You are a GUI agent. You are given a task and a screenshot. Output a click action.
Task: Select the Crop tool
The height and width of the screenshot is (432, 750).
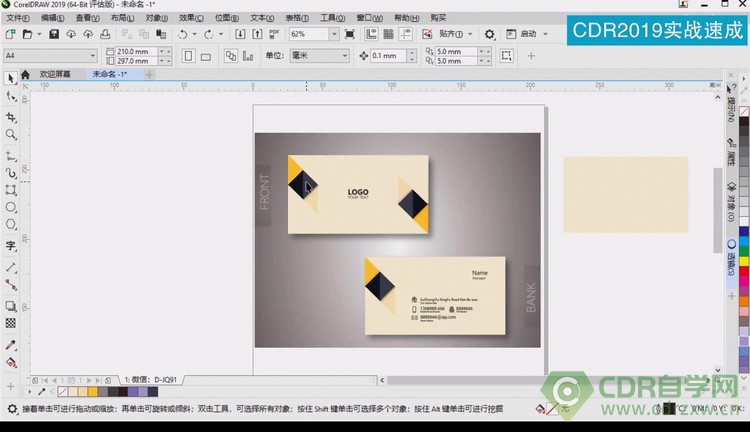11,117
